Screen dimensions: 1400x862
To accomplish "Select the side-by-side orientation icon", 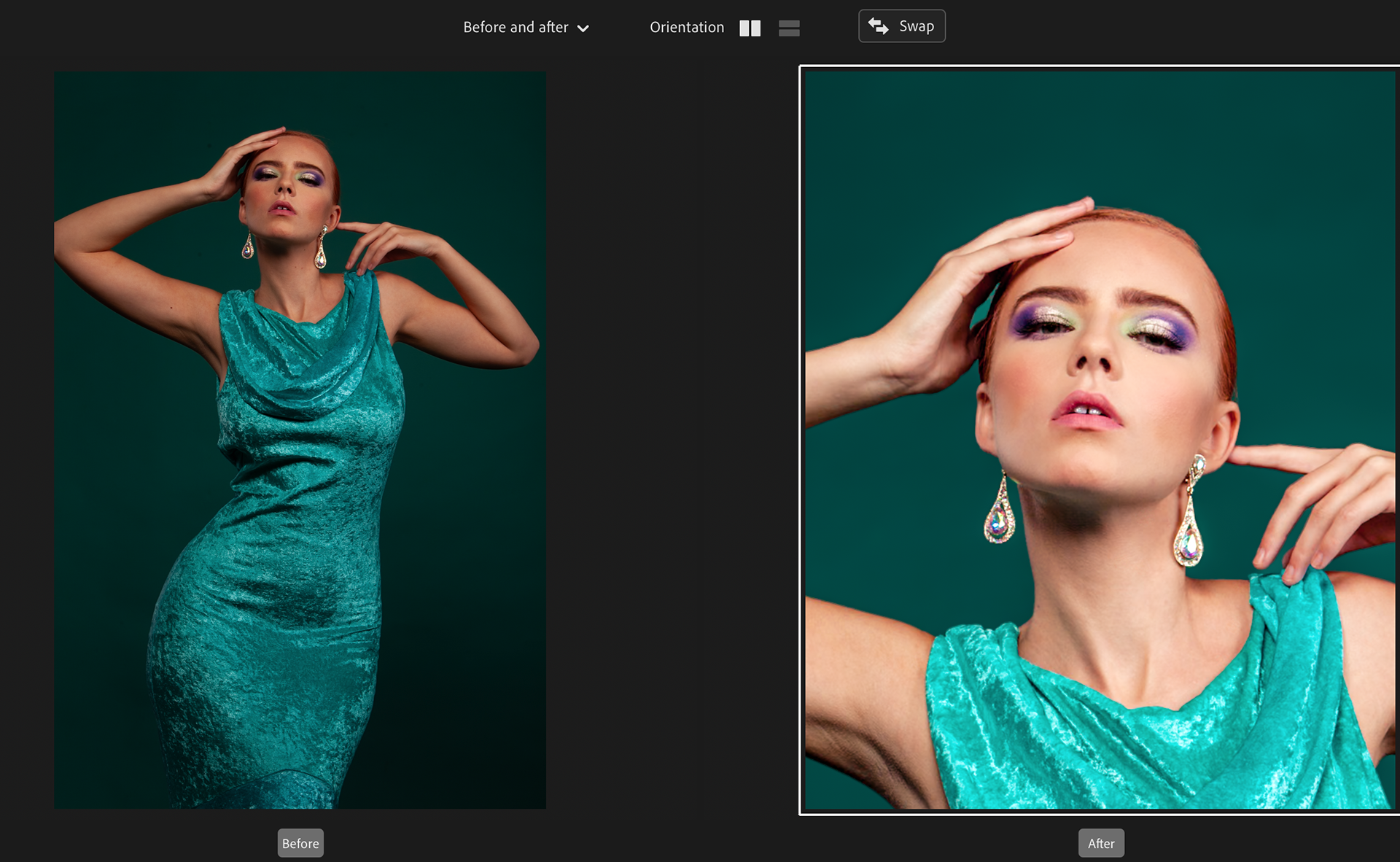I will pyautogui.click(x=750, y=28).
